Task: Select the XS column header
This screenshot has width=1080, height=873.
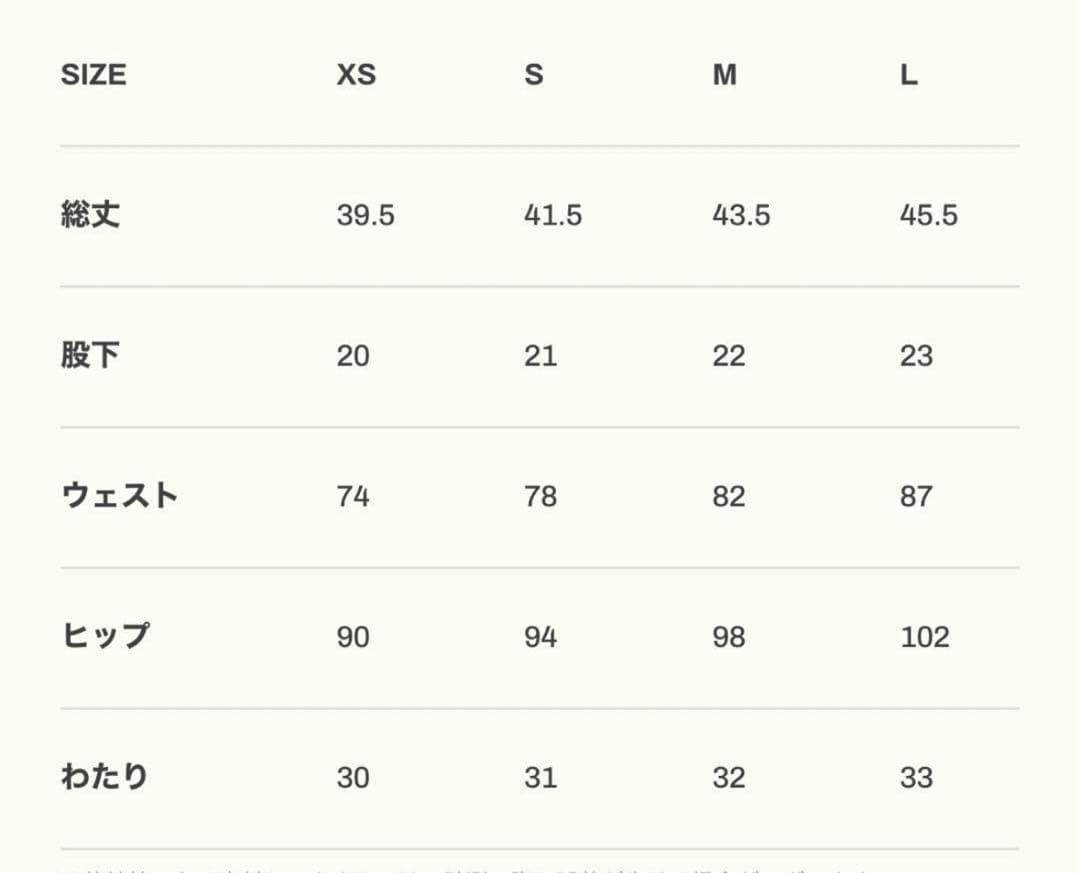Action: pos(356,75)
